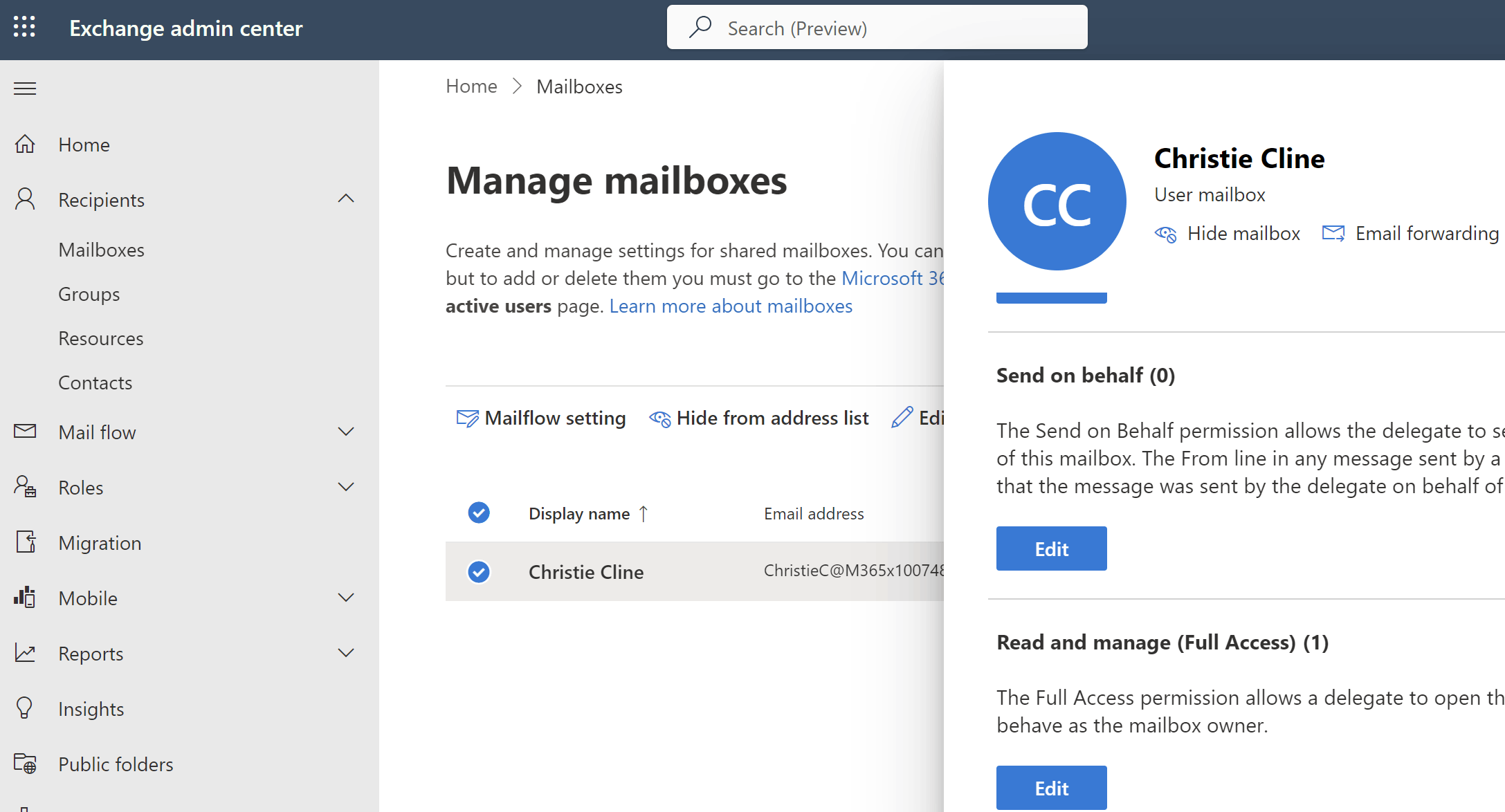This screenshot has width=1505, height=812.
Task: Open Mailboxes in the sidebar
Action: (101, 250)
